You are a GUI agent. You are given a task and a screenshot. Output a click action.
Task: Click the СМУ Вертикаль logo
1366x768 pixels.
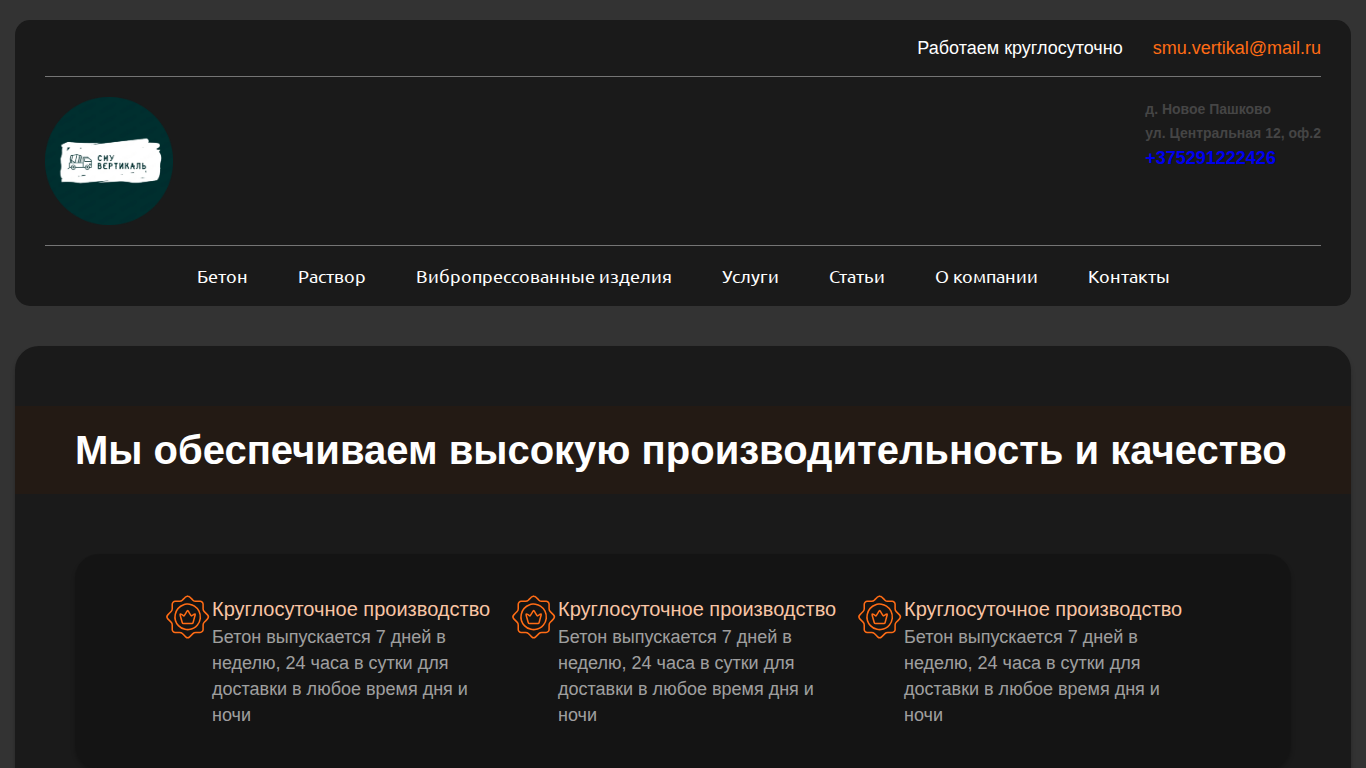click(x=109, y=161)
